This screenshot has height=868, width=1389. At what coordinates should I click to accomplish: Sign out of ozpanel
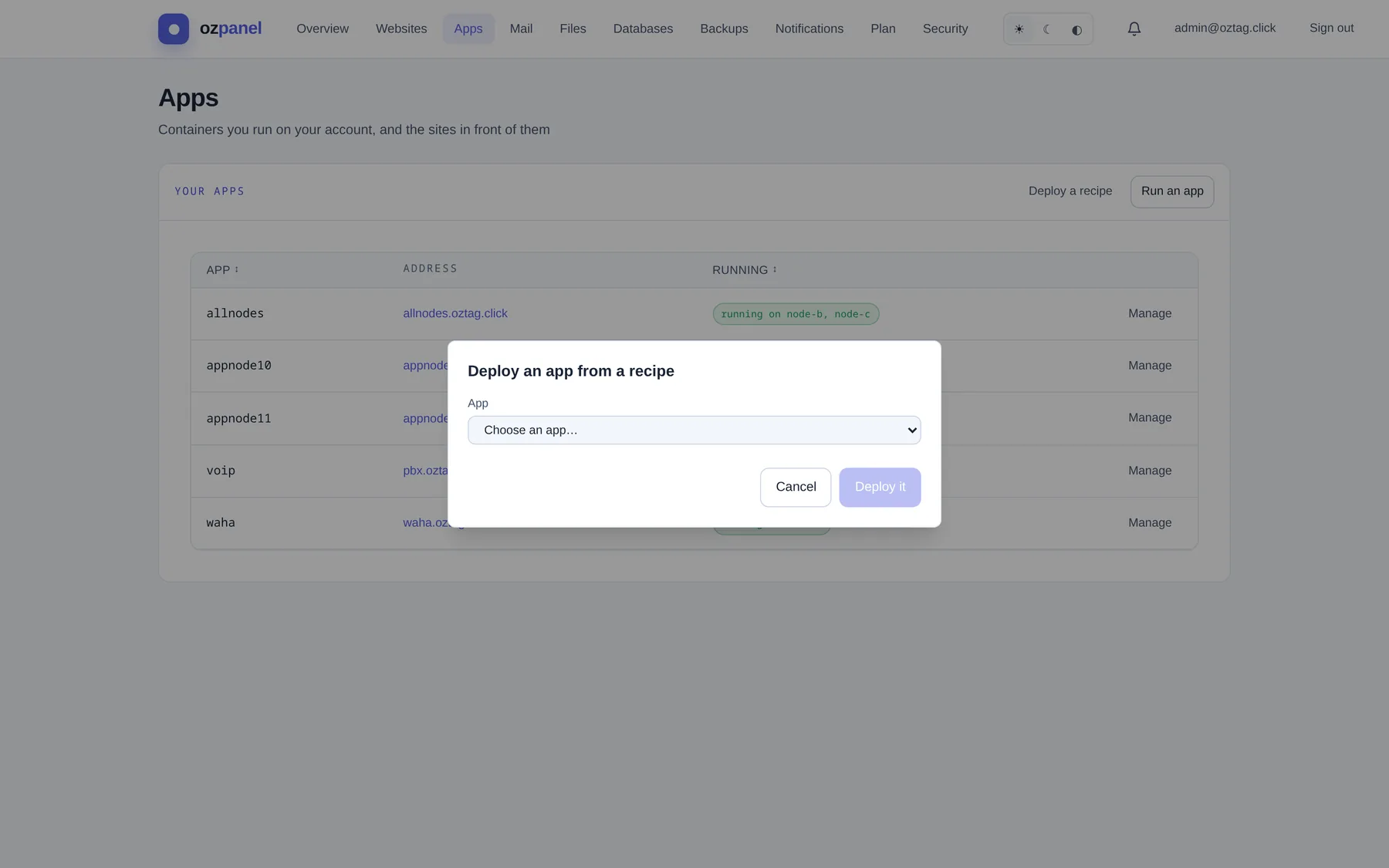(x=1331, y=28)
